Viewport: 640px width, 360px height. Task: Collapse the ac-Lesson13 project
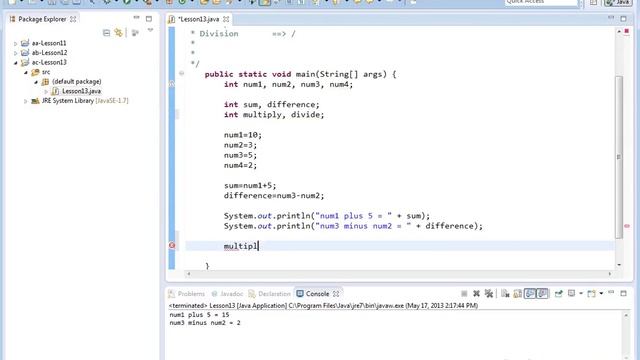[16, 63]
